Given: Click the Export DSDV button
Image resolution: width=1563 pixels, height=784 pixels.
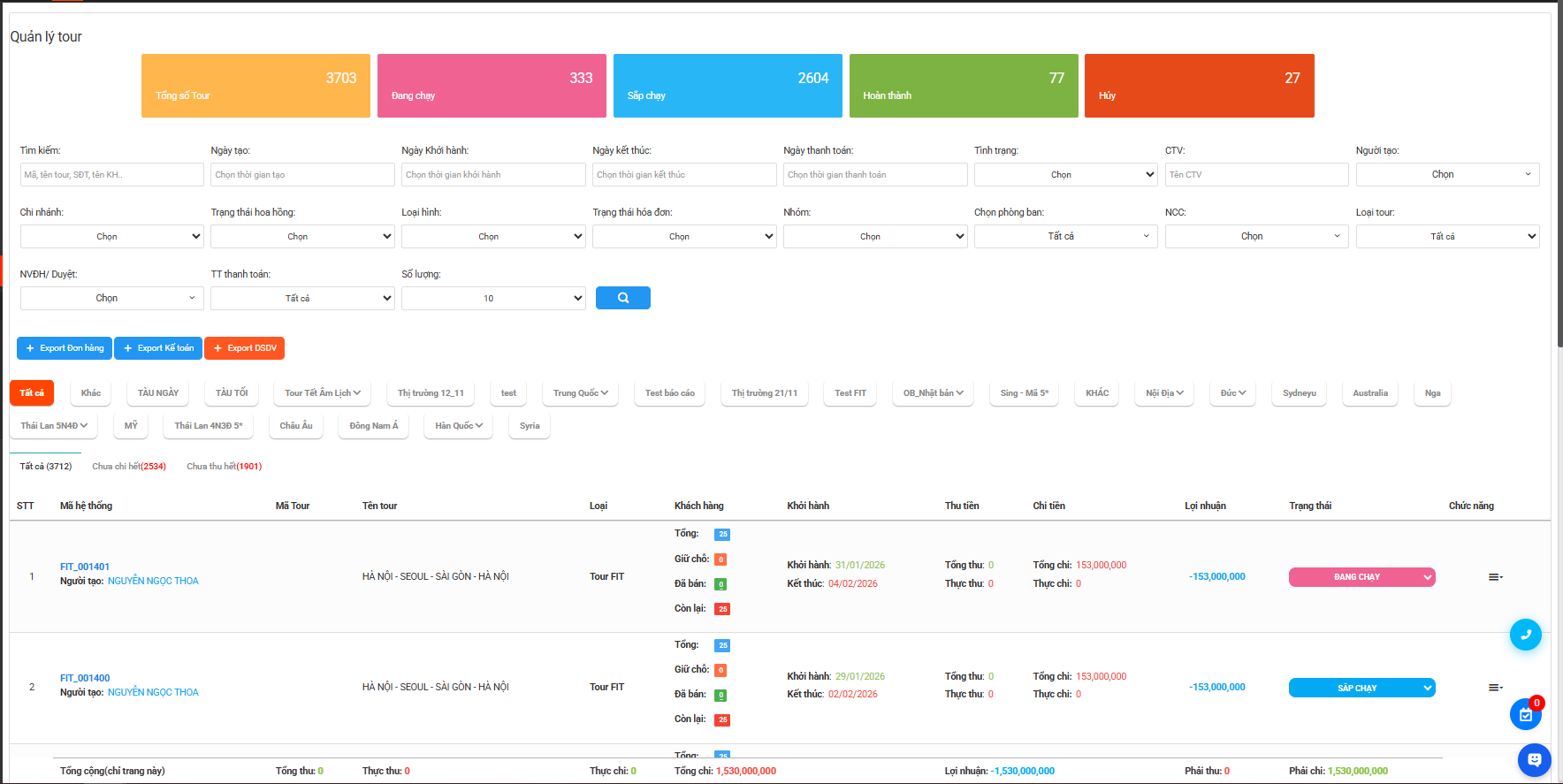Looking at the screenshot, I should tap(244, 348).
